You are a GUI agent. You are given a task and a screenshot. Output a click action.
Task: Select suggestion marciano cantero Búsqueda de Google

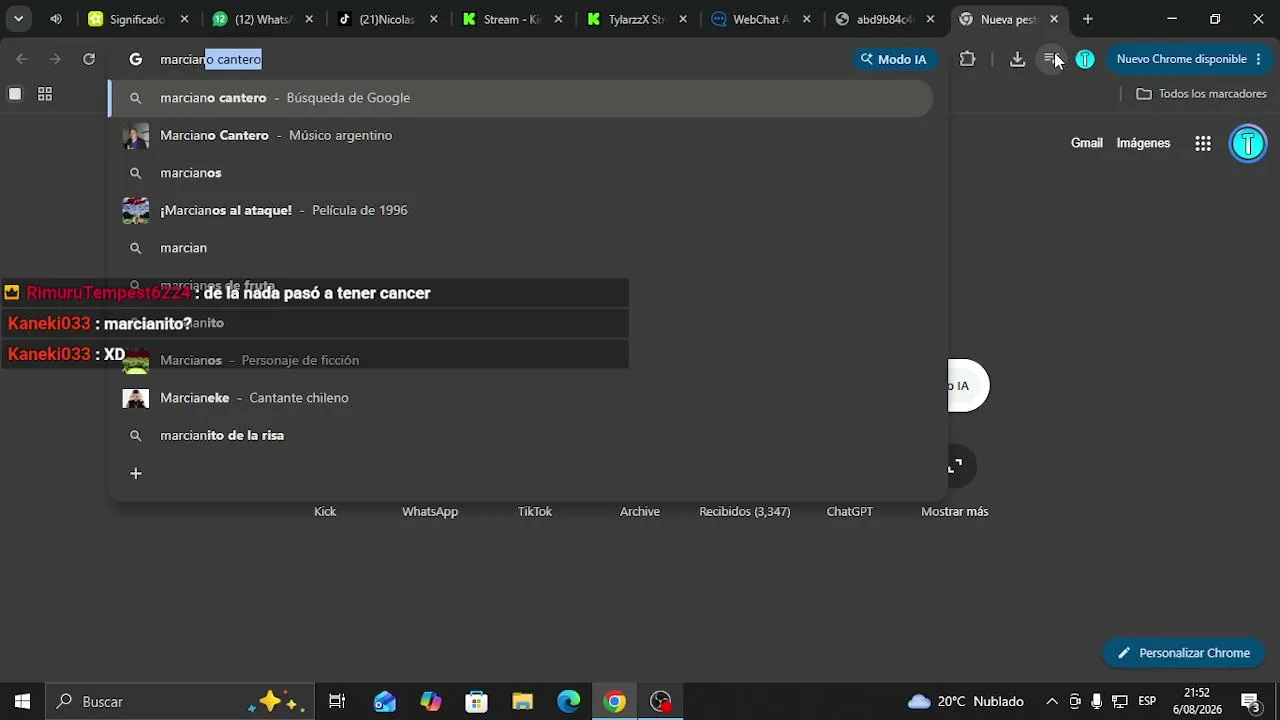(520, 98)
